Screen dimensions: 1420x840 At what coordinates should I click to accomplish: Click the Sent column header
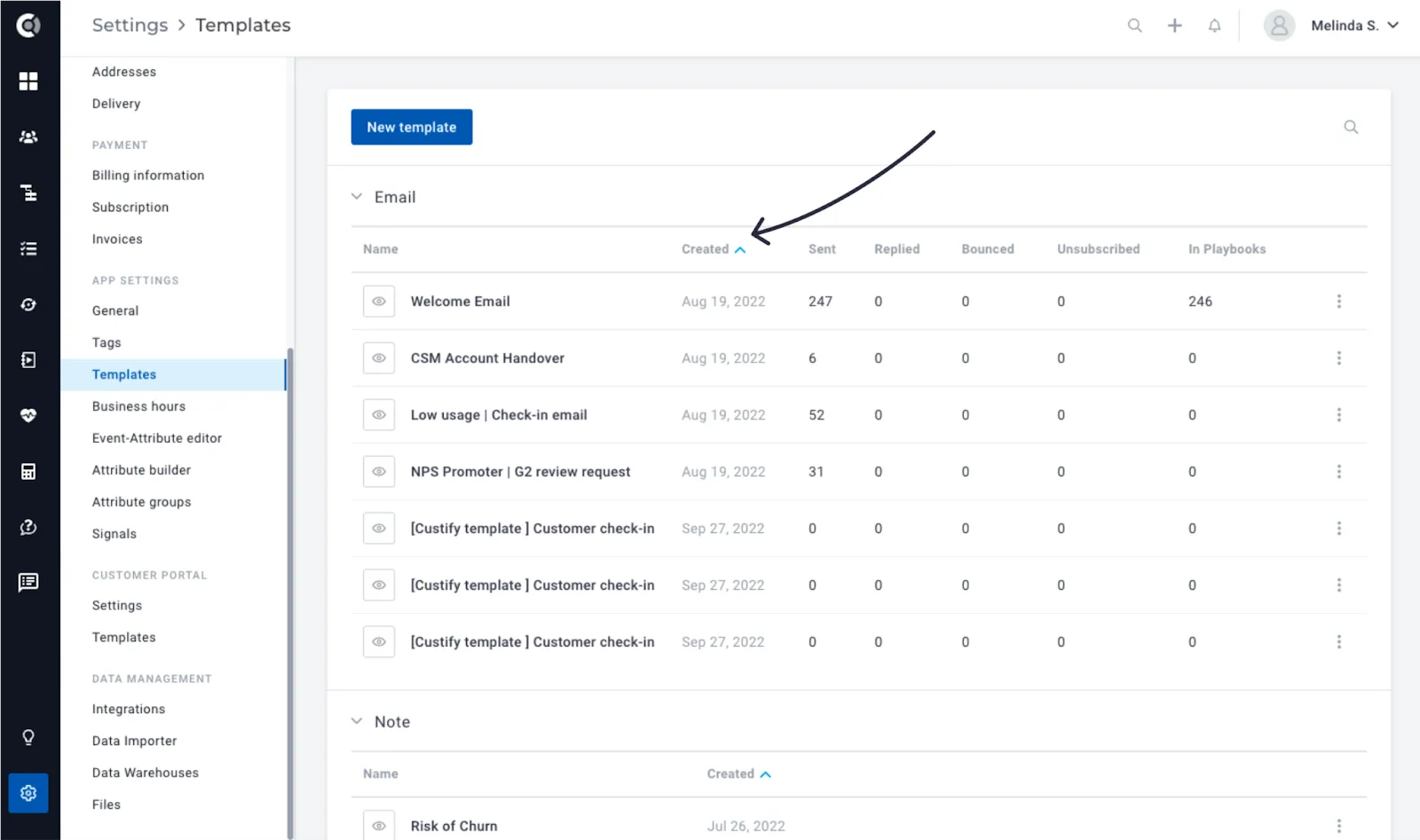click(x=822, y=249)
